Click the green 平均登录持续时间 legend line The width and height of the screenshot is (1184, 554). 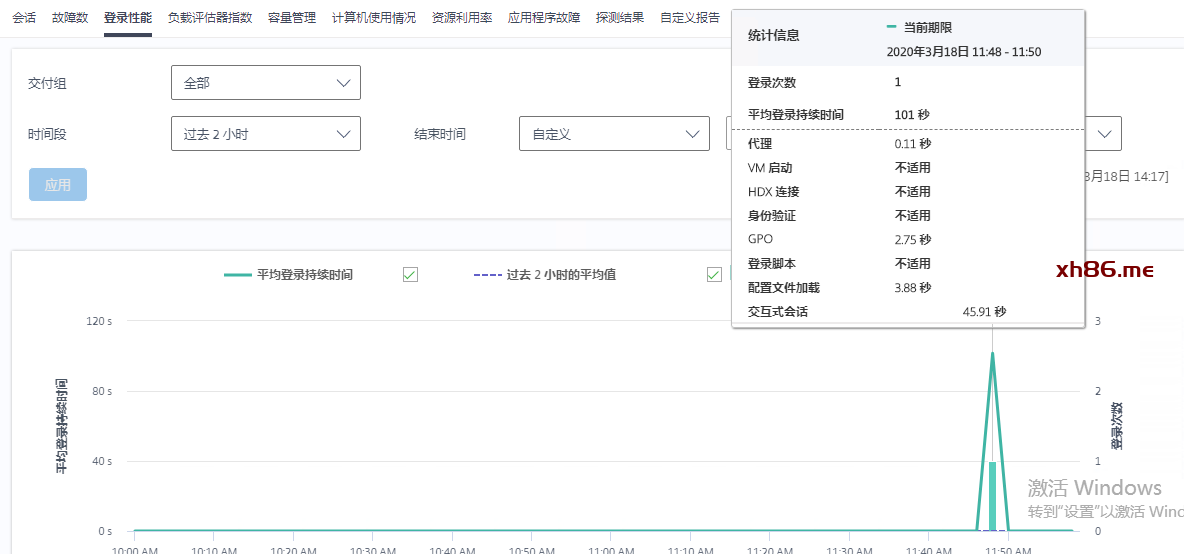tap(237, 274)
